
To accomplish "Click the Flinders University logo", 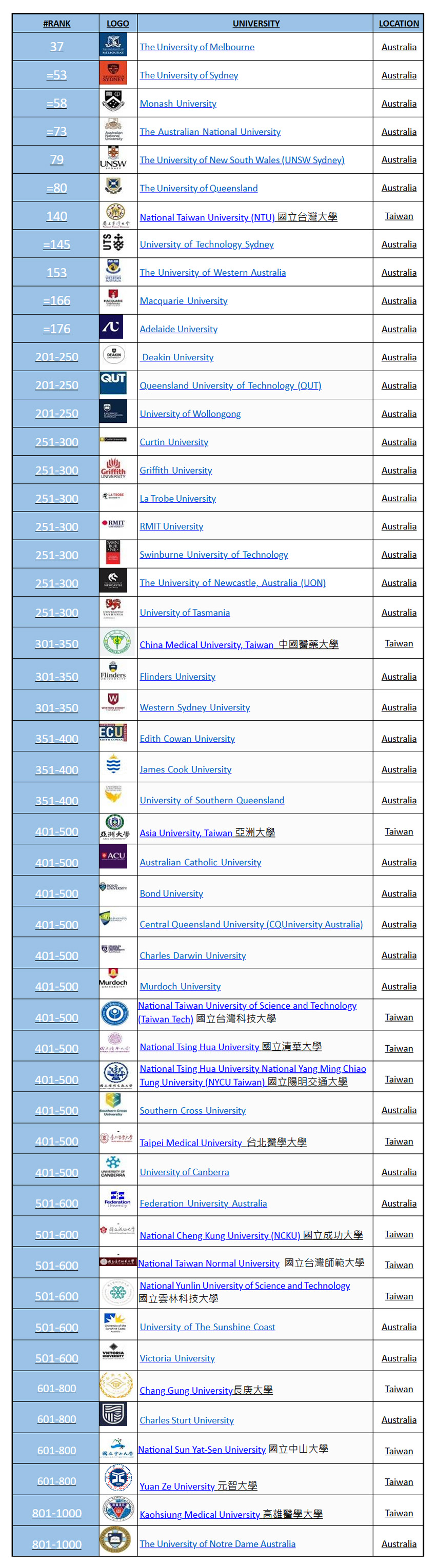I will (113, 672).
